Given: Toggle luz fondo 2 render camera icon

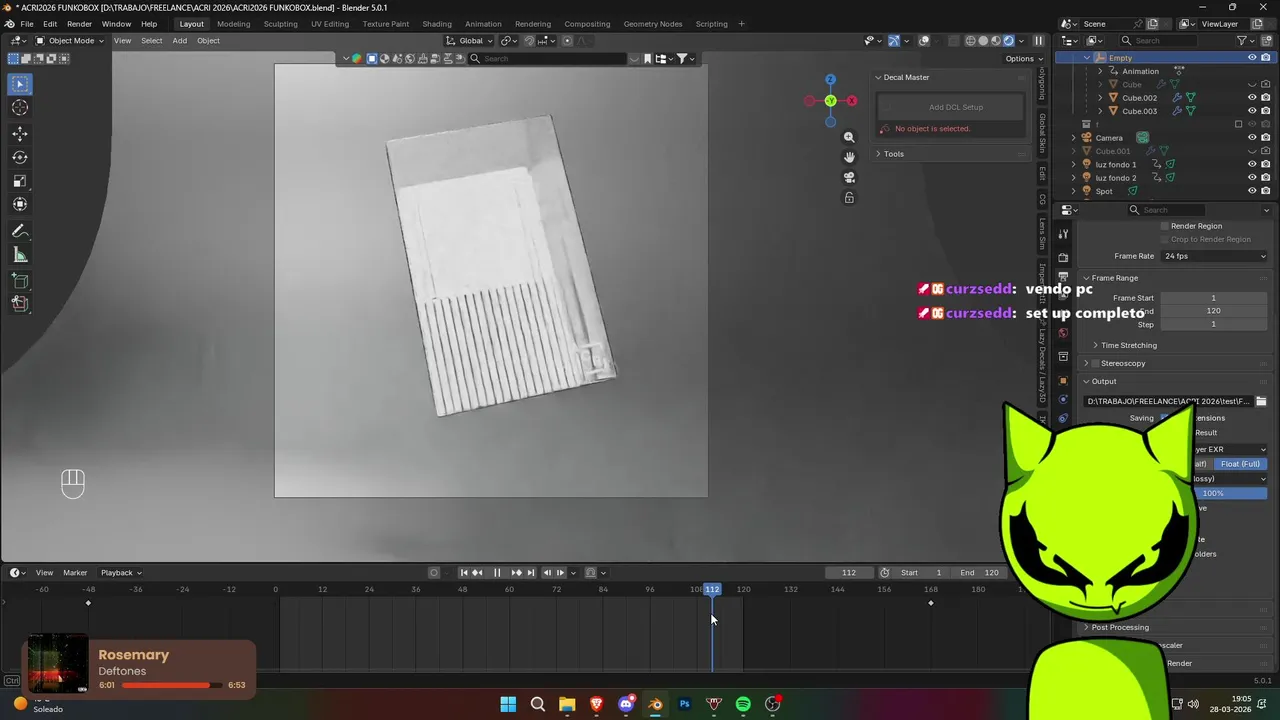Looking at the screenshot, I should (1264, 178).
